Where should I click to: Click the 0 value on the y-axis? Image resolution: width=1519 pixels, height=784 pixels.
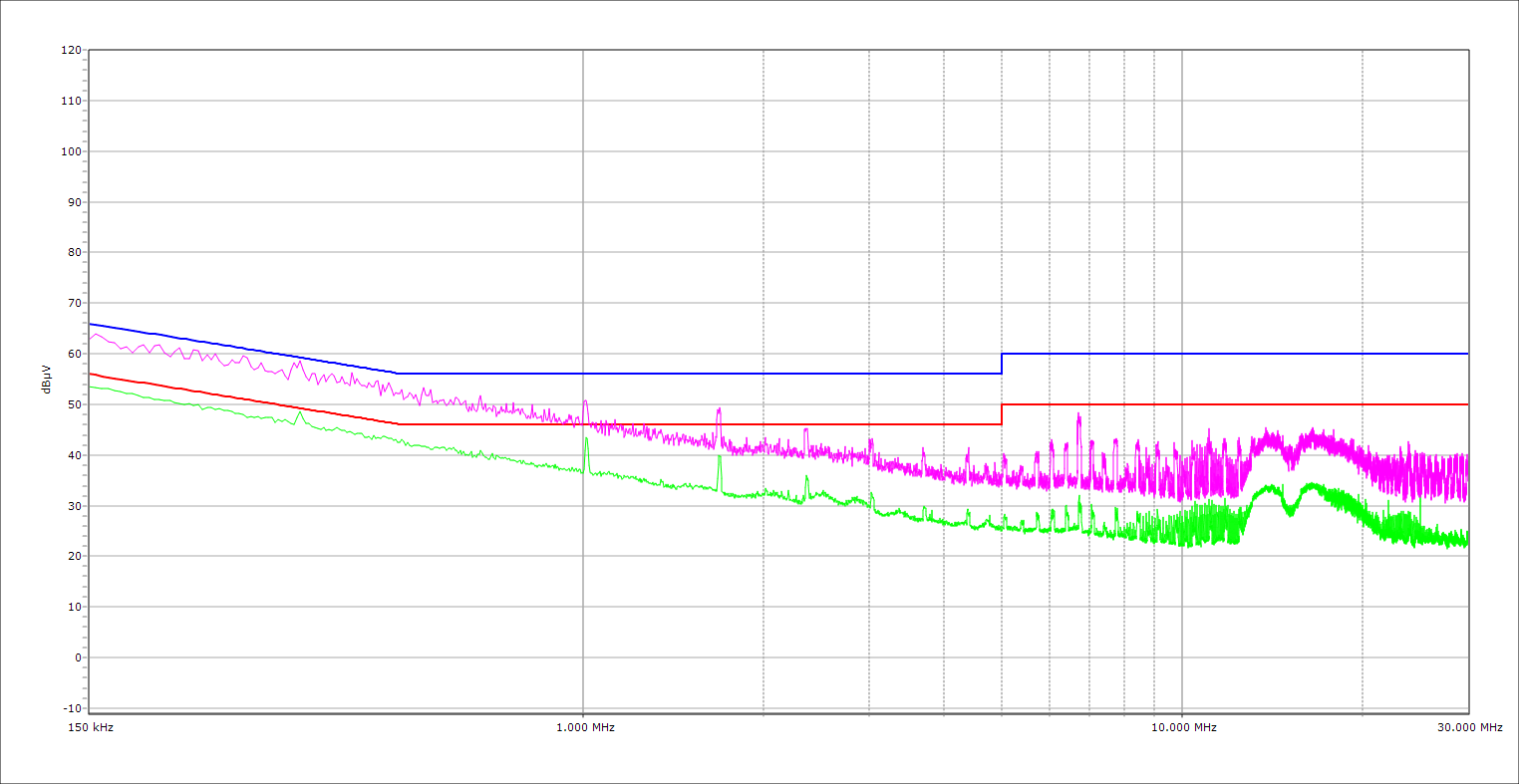(76, 657)
